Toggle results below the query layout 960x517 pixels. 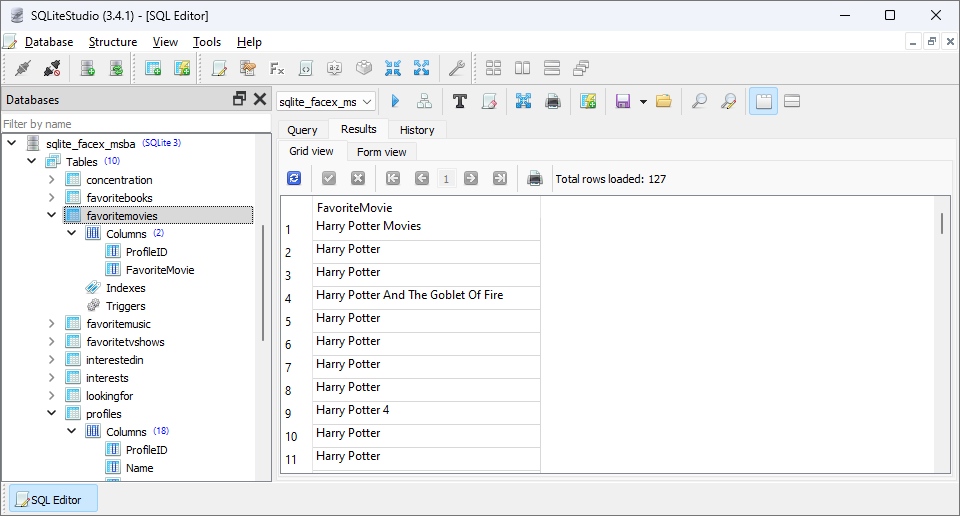coord(792,101)
